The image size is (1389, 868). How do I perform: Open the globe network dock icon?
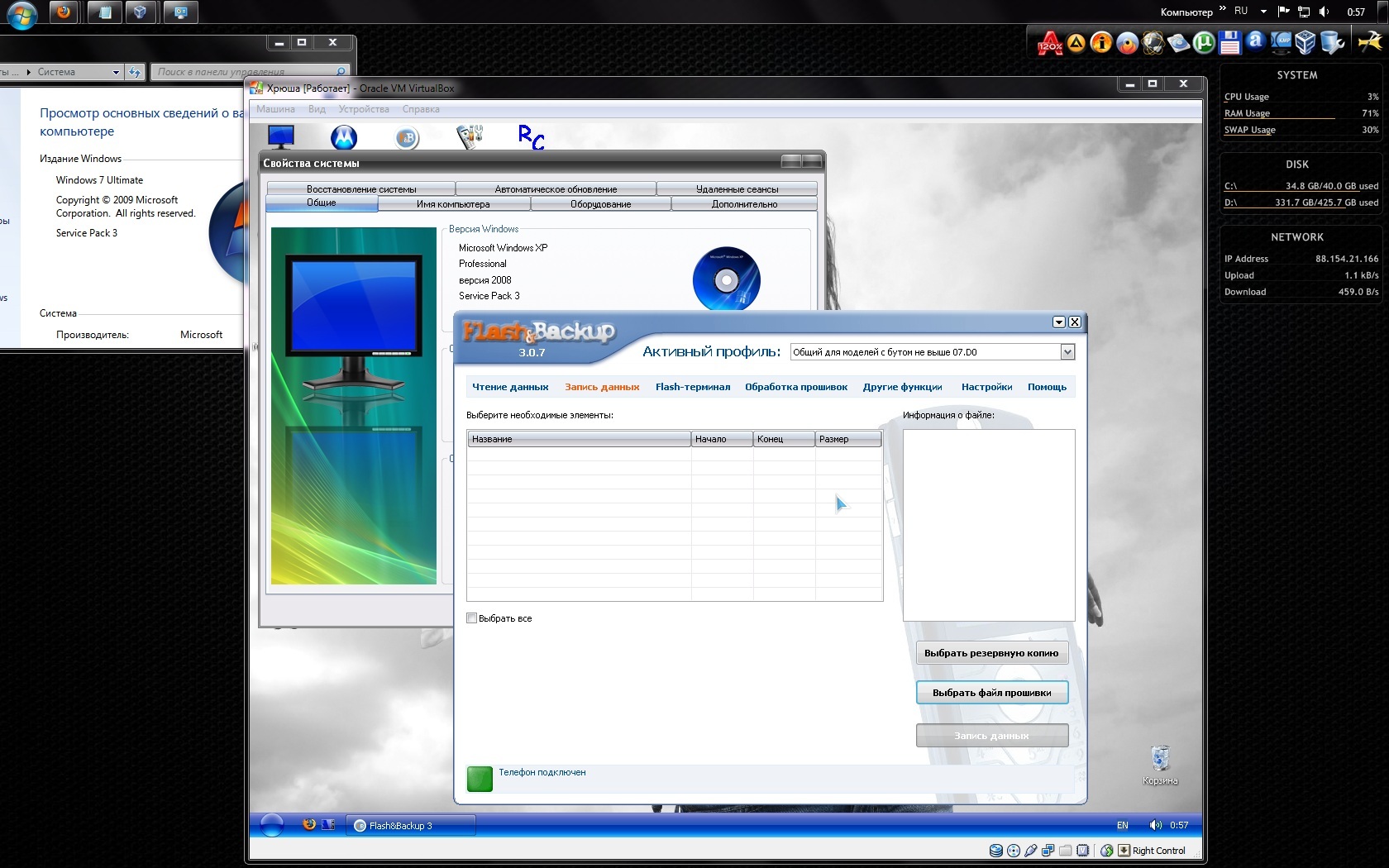[x=1153, y=43]
